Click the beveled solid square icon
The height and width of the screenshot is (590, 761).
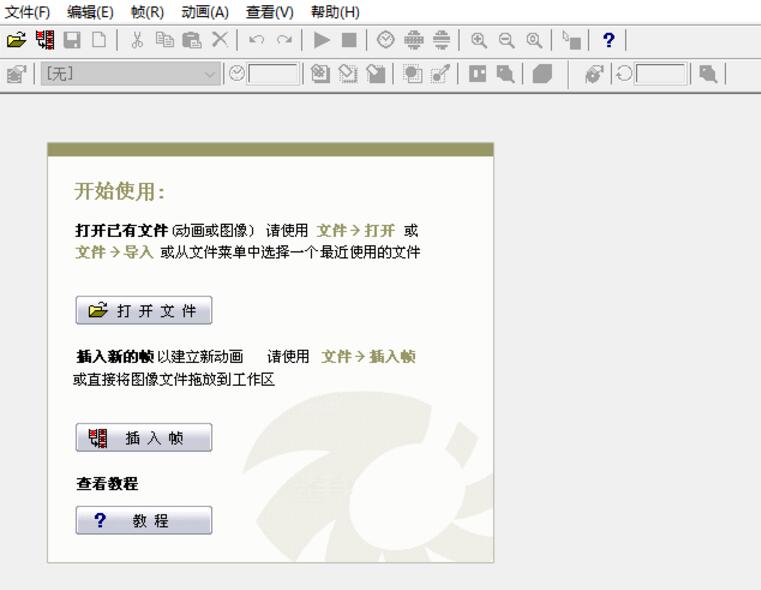pyautogui.click(x=542, y=74)
